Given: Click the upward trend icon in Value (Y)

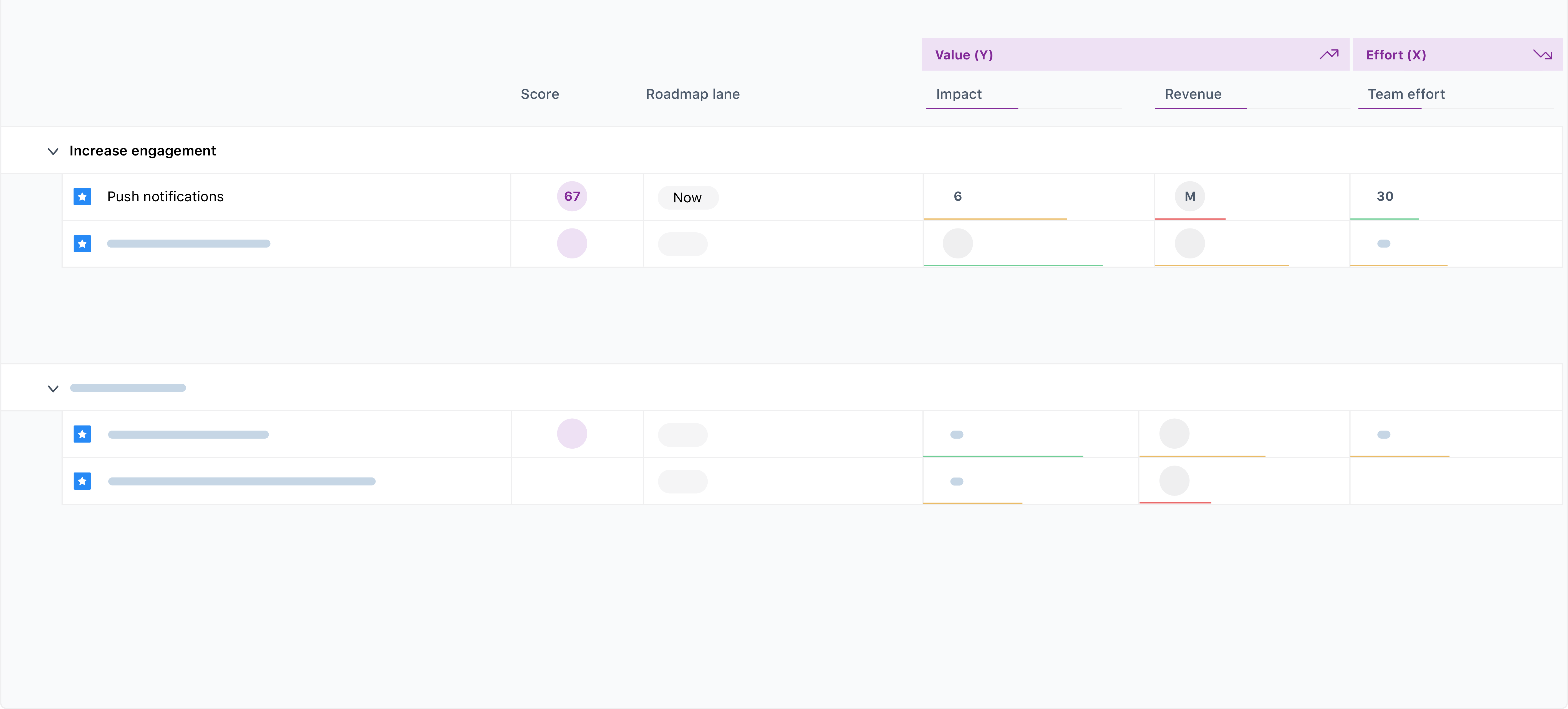Looking at the screenshot, I should 1329,55.
